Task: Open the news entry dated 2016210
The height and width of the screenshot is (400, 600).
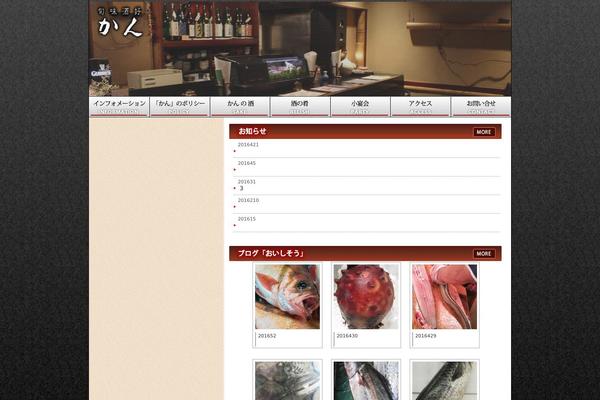Action: pos(366,204)
